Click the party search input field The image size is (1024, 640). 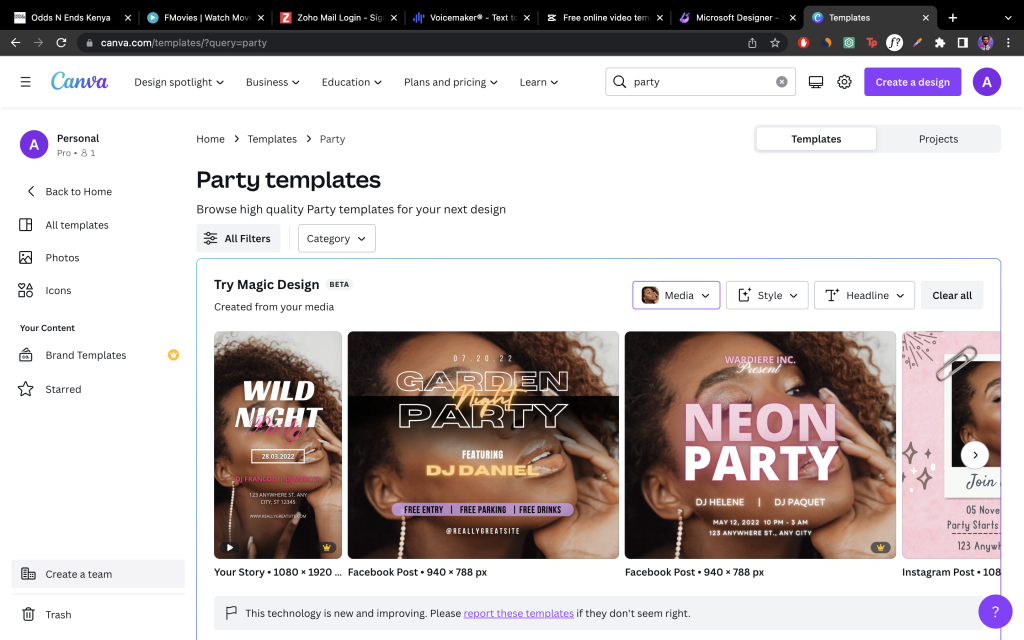click(700, 82)
